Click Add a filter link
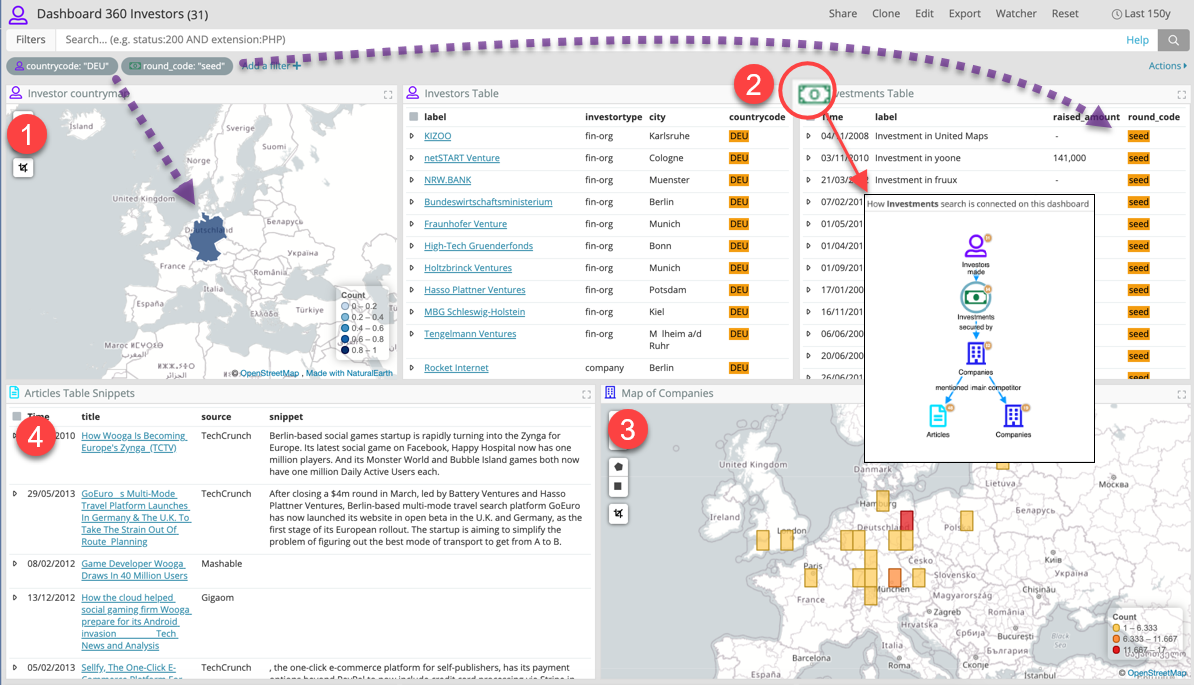 pyautogui.click(x=271, y=66)
